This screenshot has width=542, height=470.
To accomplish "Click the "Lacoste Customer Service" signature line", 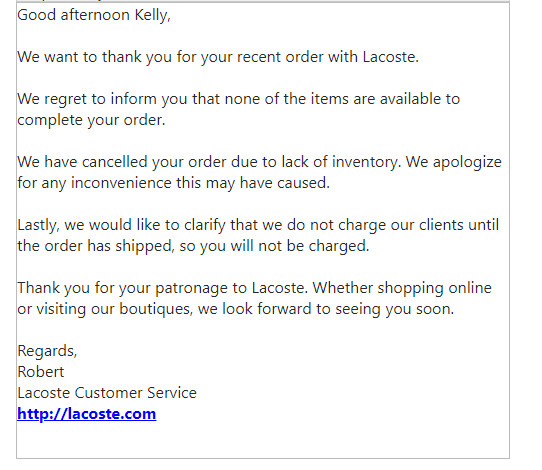I will 107,393.
